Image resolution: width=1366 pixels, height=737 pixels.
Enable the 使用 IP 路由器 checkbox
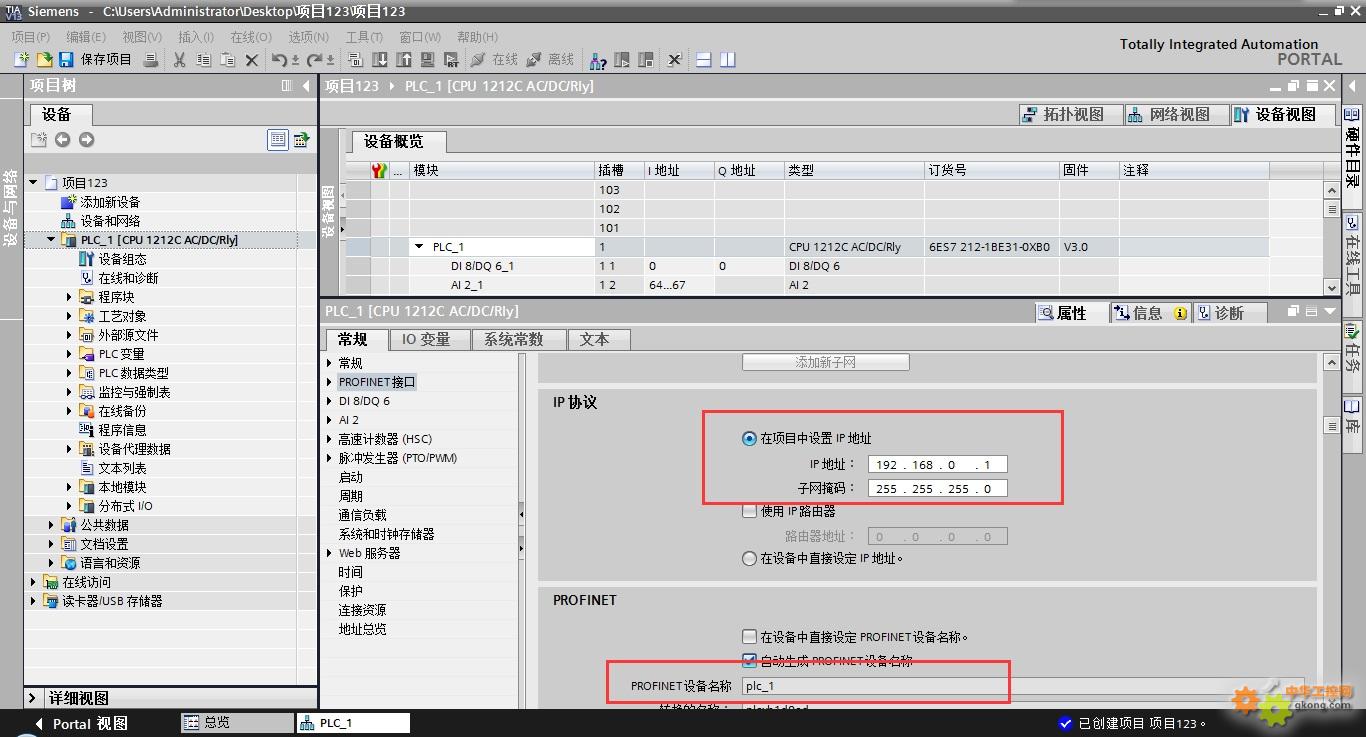coord(750,511)
